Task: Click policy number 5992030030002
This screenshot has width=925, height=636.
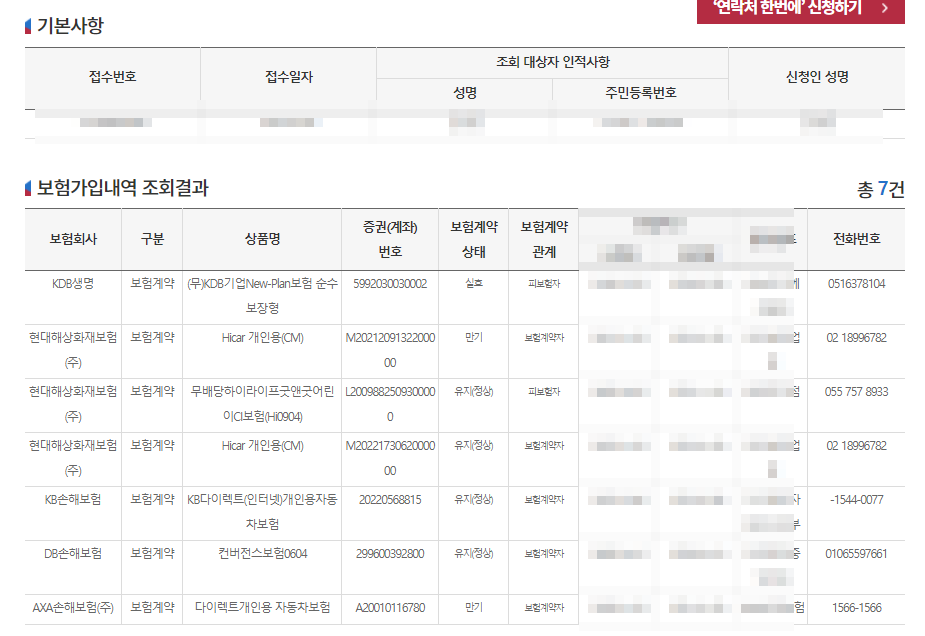Action: pos(390,284)
